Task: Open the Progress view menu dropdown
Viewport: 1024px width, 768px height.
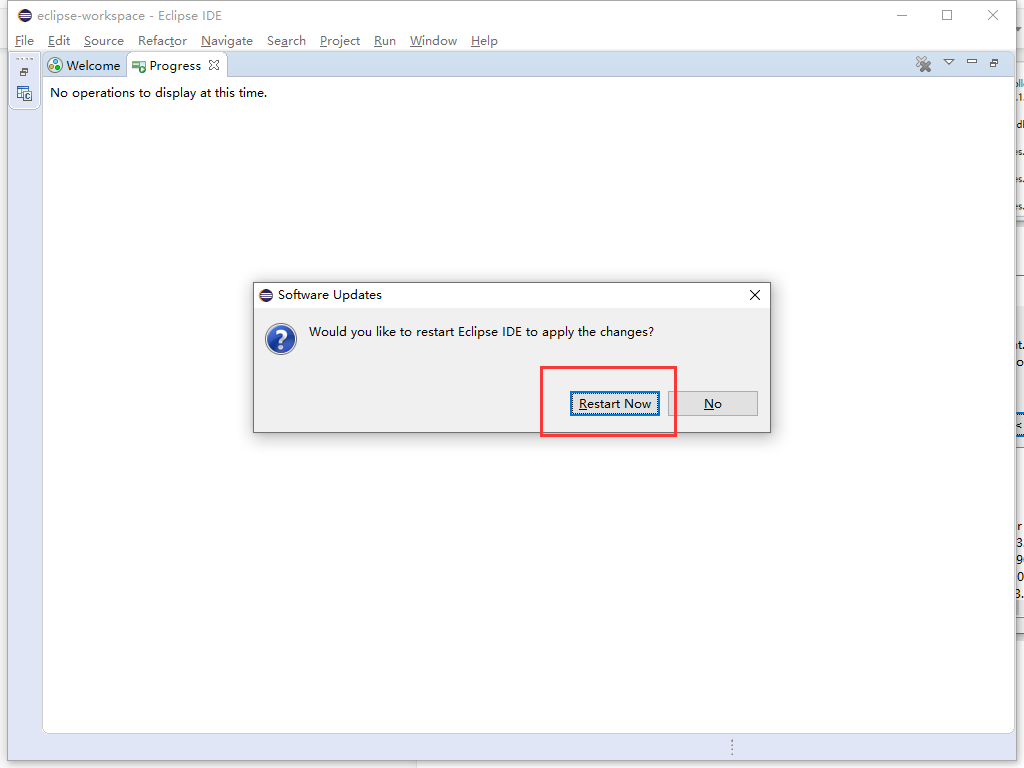Action: point(949,62)
